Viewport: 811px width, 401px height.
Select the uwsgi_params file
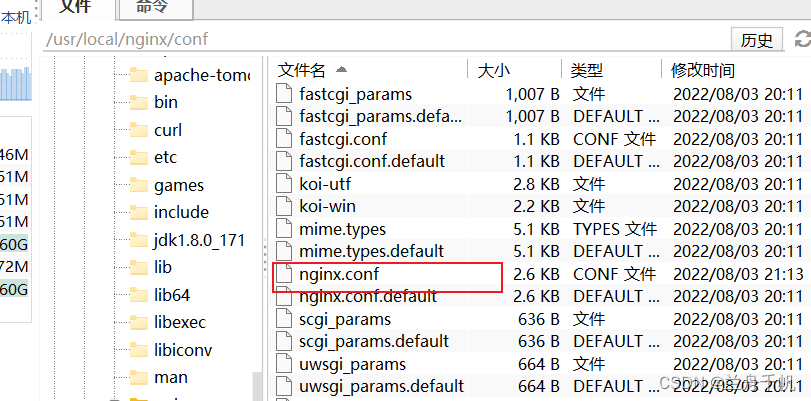(x=352, y=364)
